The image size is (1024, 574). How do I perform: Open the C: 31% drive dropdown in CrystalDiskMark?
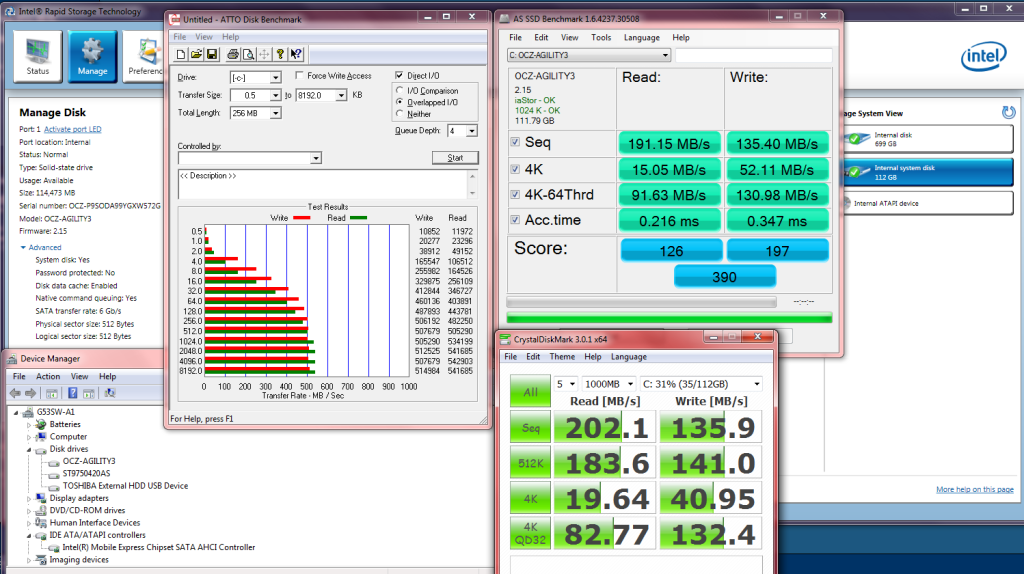tap(701, 384)
